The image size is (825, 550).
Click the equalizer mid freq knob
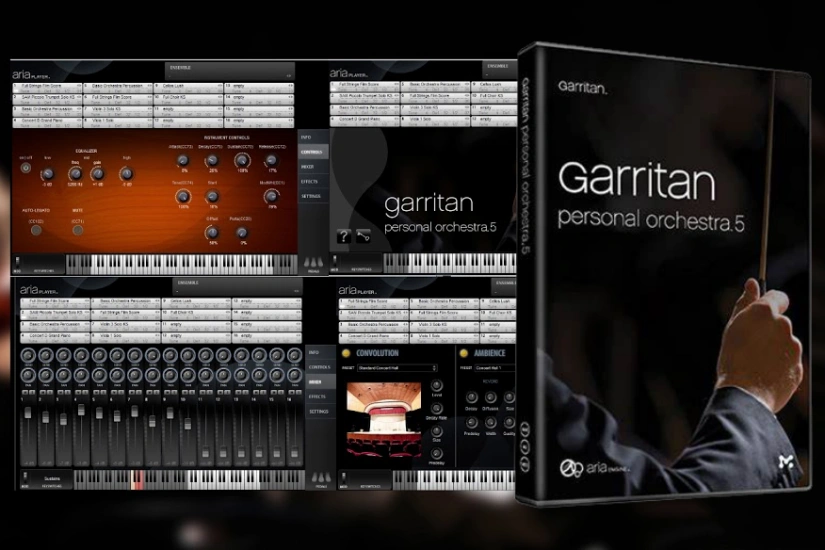coord(75,174)
